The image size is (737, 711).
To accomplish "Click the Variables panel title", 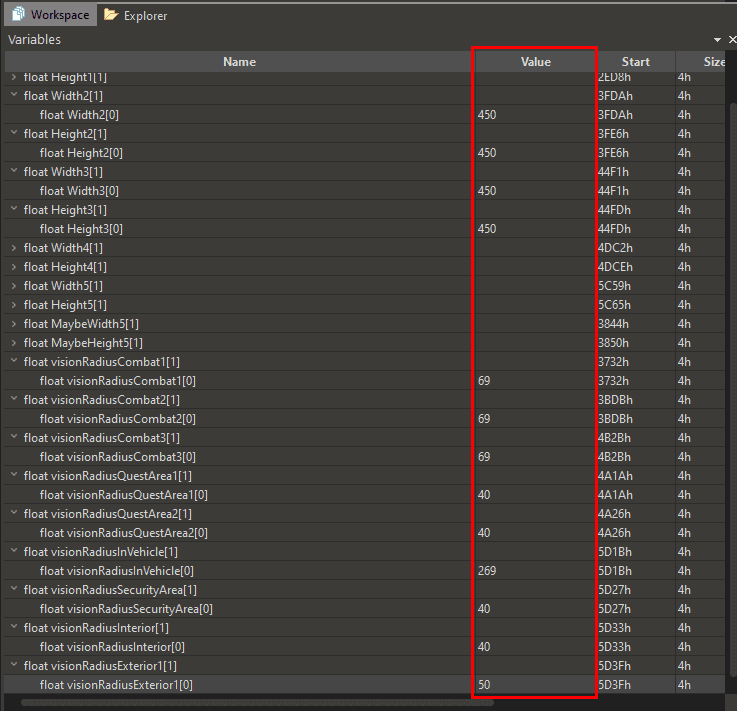I will [34, 39].
